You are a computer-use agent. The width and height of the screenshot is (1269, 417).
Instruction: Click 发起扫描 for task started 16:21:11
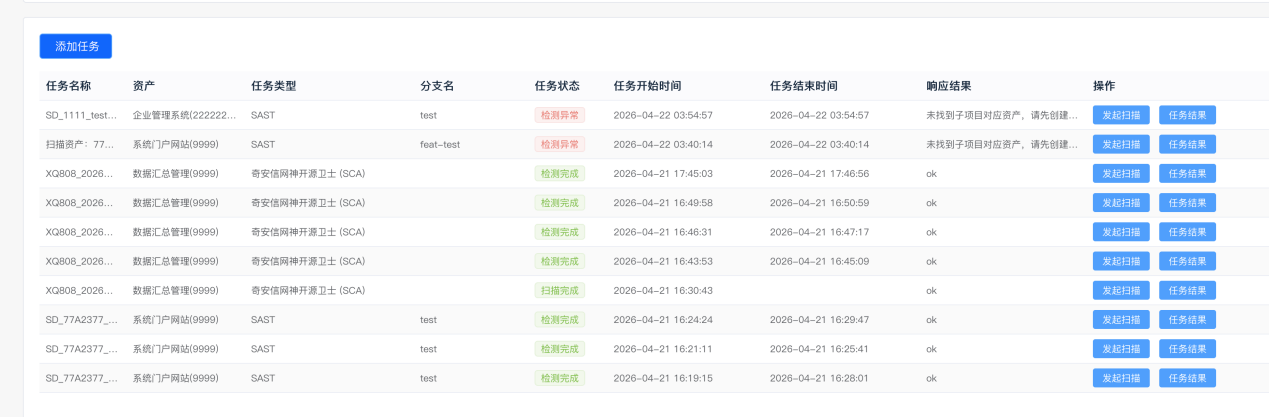click(1121, 349)
